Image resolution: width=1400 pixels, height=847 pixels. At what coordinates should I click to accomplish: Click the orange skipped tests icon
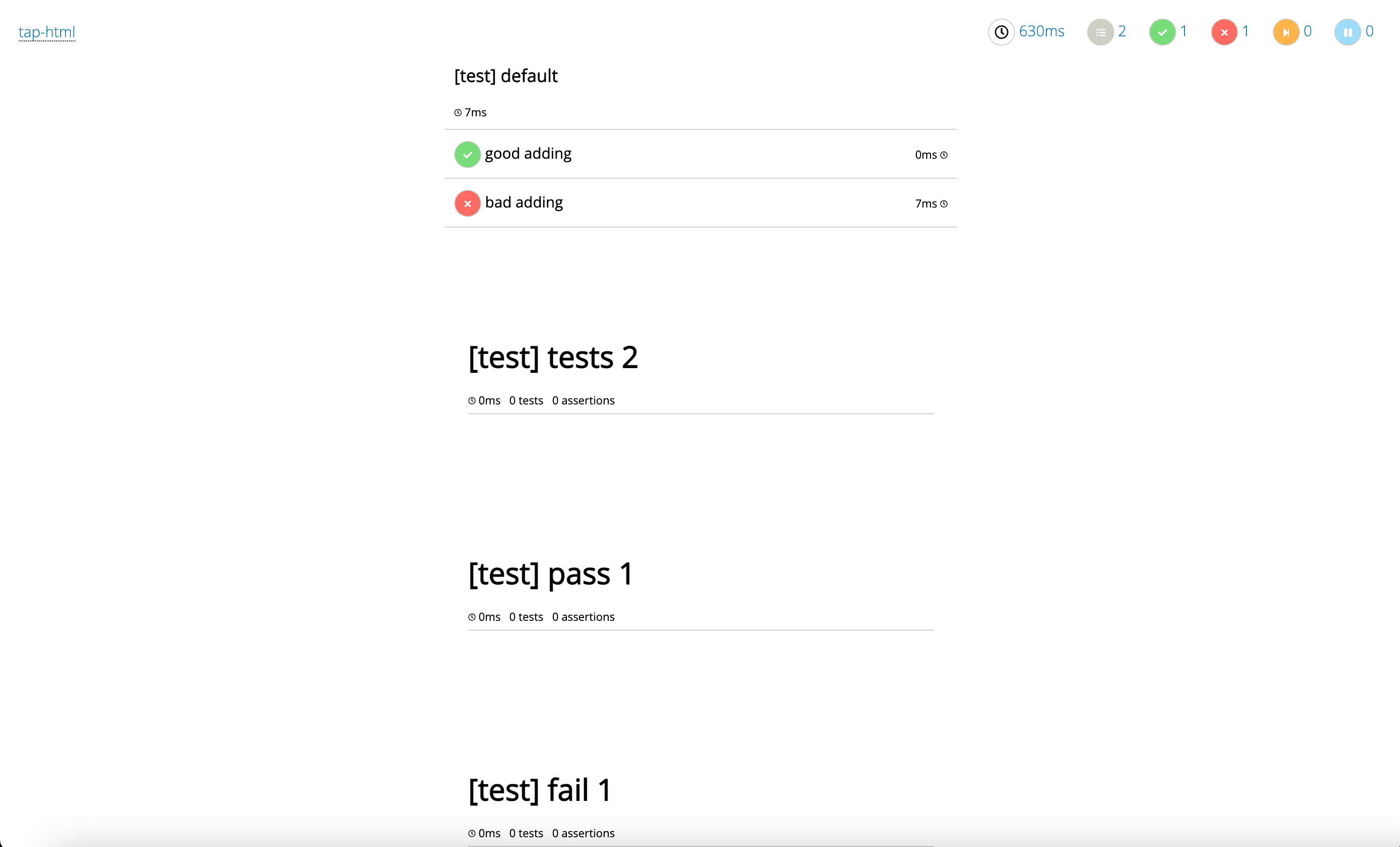[x=1286, y=32]
